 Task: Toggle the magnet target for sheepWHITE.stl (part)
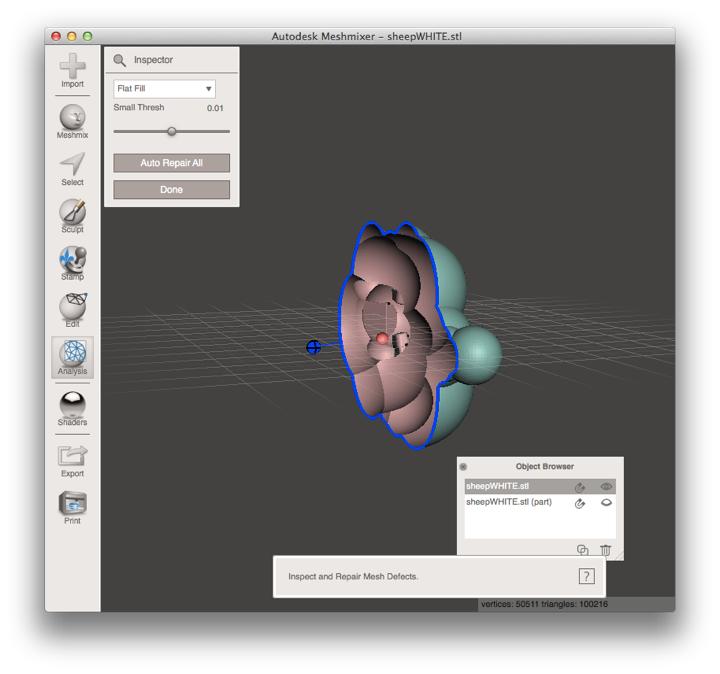[x=580, y=503]
